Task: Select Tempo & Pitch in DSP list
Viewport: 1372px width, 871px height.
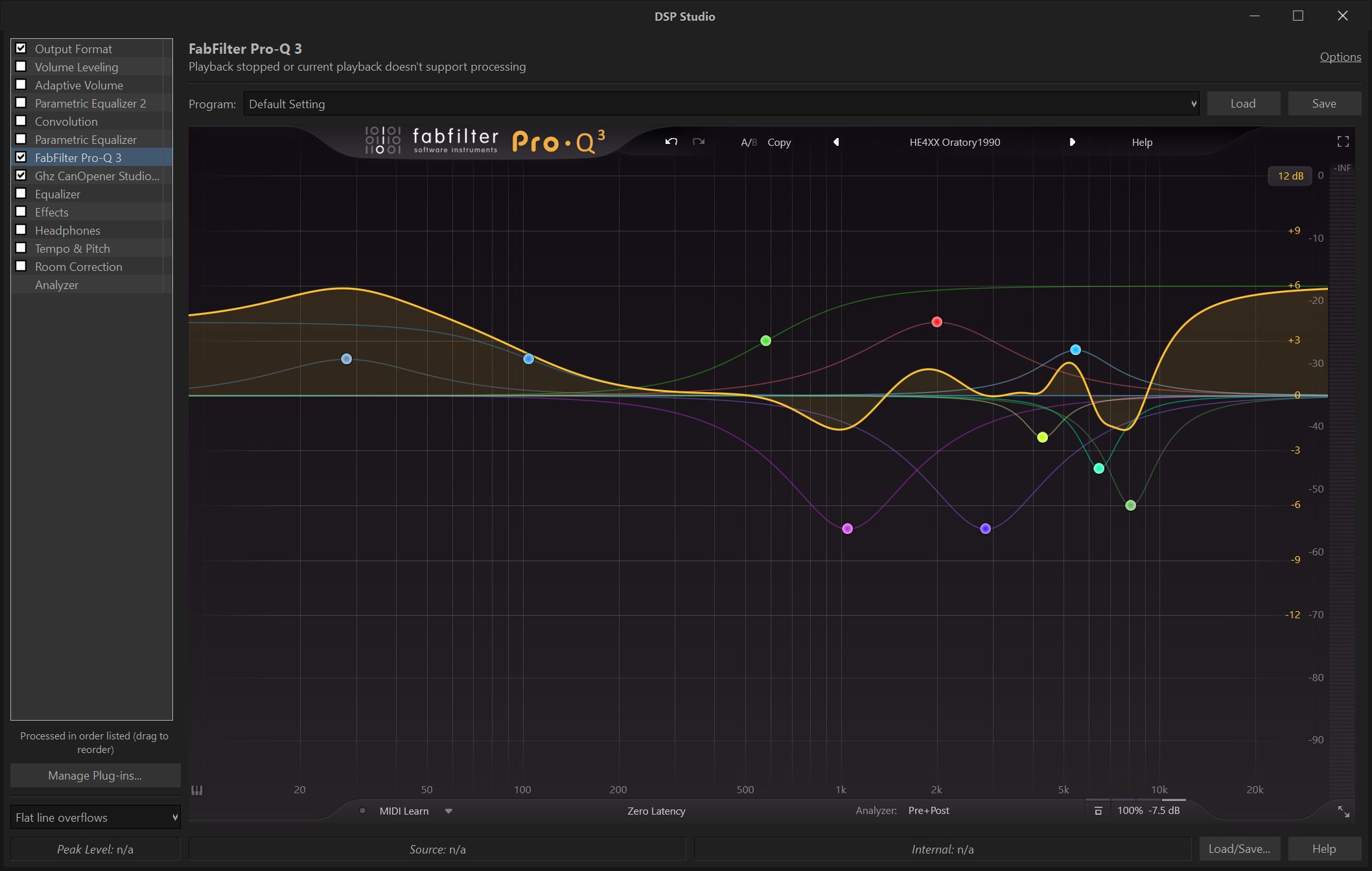Action: 91,248
